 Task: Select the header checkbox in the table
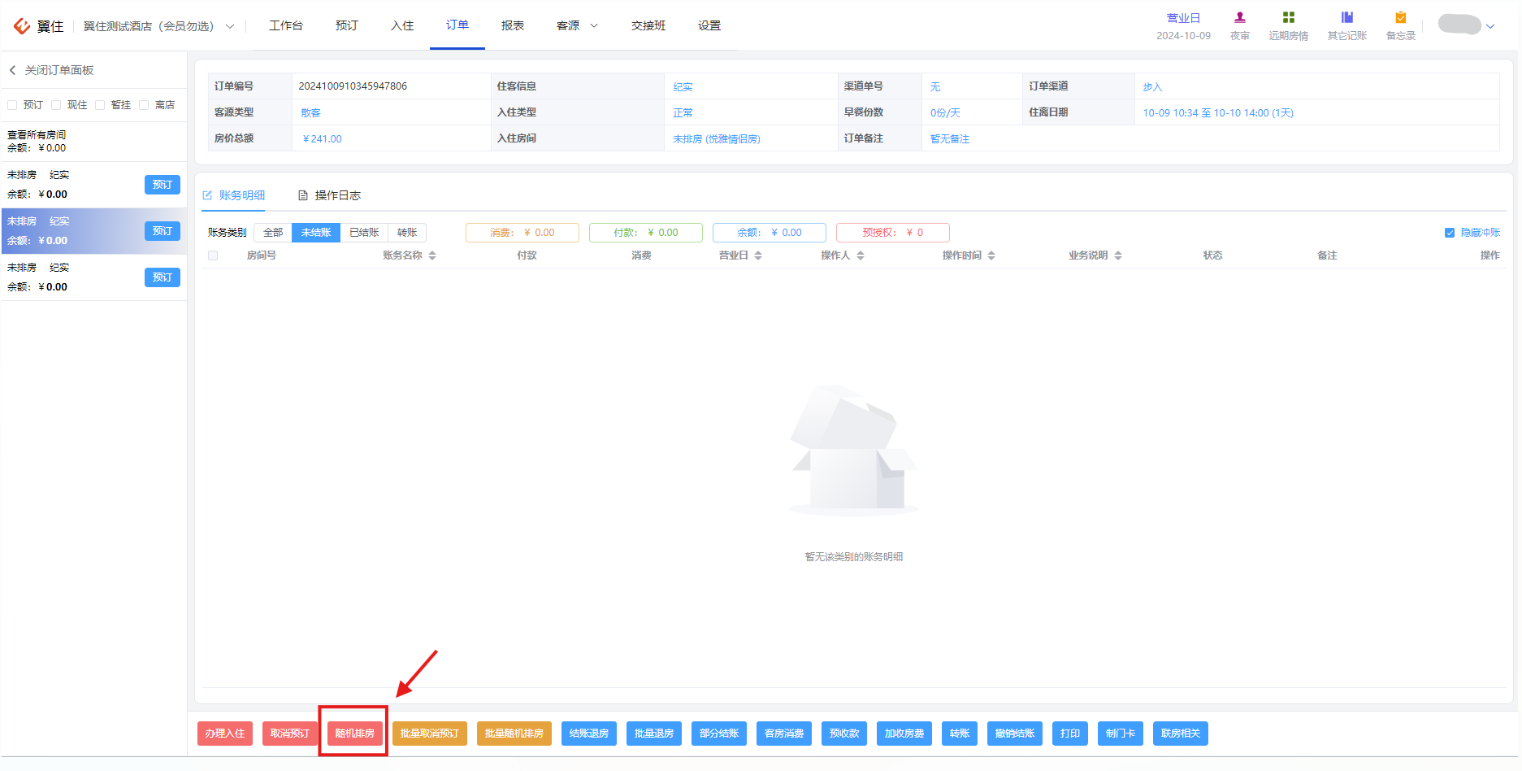click(212, 256)
